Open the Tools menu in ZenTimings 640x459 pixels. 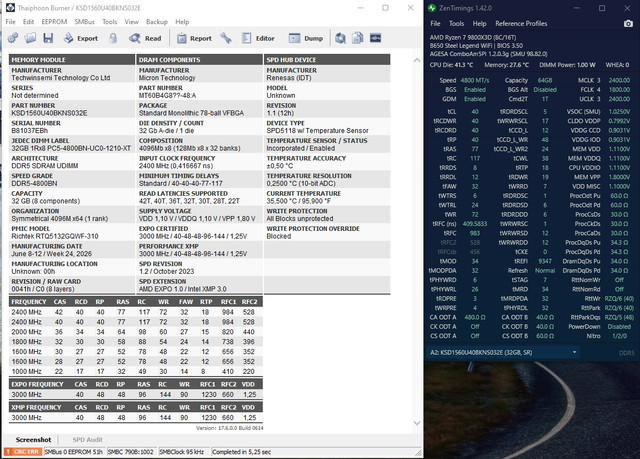tap(456, 24)
